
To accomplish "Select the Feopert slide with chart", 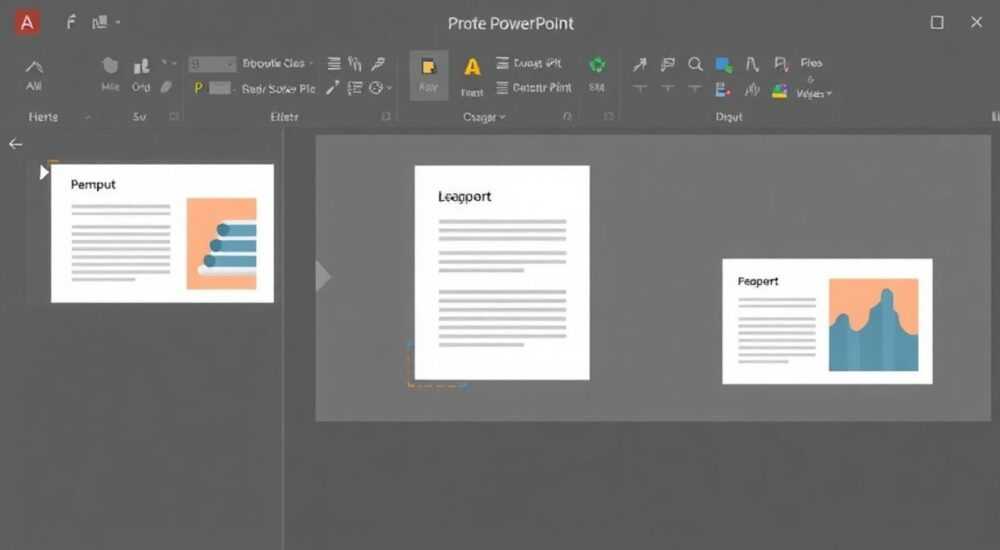I will 827,322.
